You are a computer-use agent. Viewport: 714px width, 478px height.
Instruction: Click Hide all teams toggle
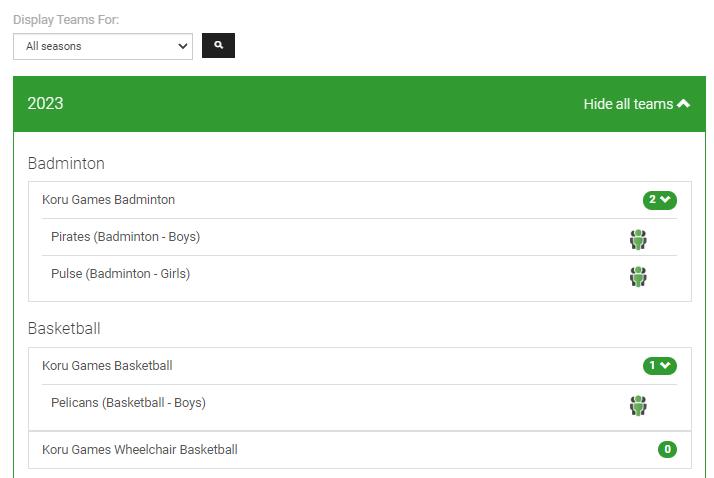(x=628, y=104)
